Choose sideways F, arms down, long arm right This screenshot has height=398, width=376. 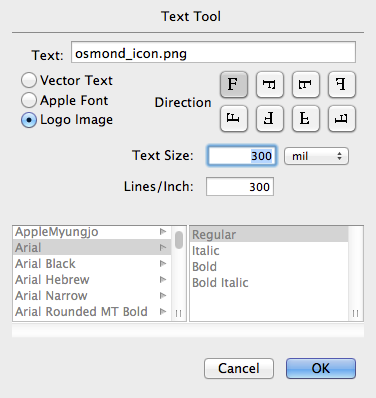pyautogui.click(x=270, y=84)
